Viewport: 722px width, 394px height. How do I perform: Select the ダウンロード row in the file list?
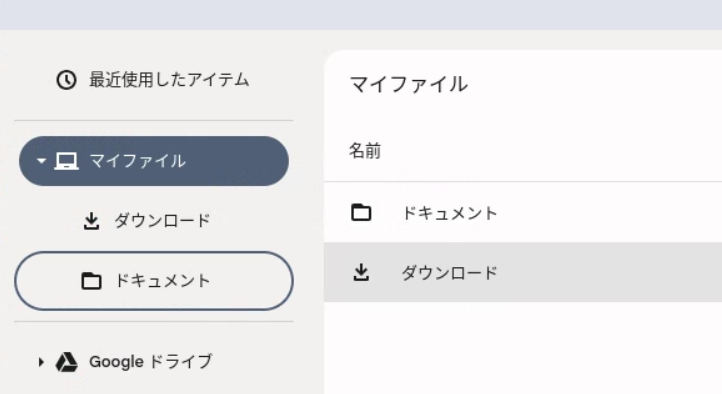[523, 272]
